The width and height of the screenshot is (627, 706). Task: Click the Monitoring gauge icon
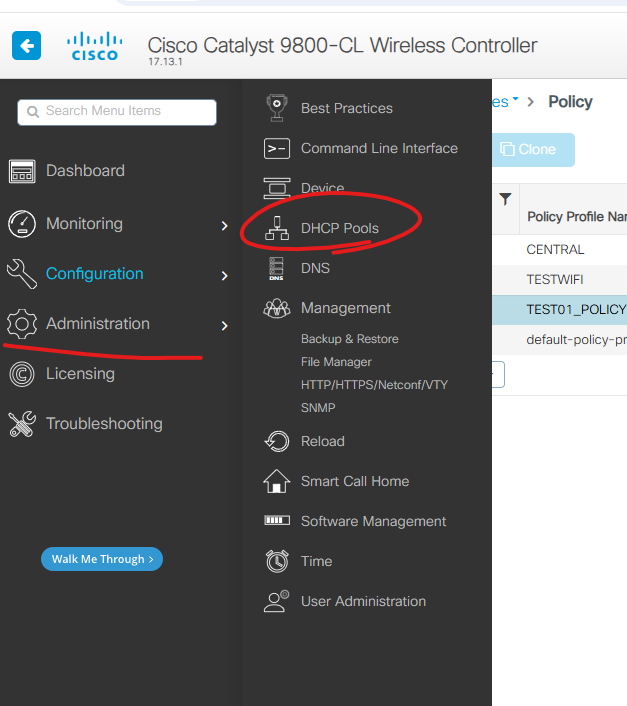pyautogui.click(x=22, y=224)
